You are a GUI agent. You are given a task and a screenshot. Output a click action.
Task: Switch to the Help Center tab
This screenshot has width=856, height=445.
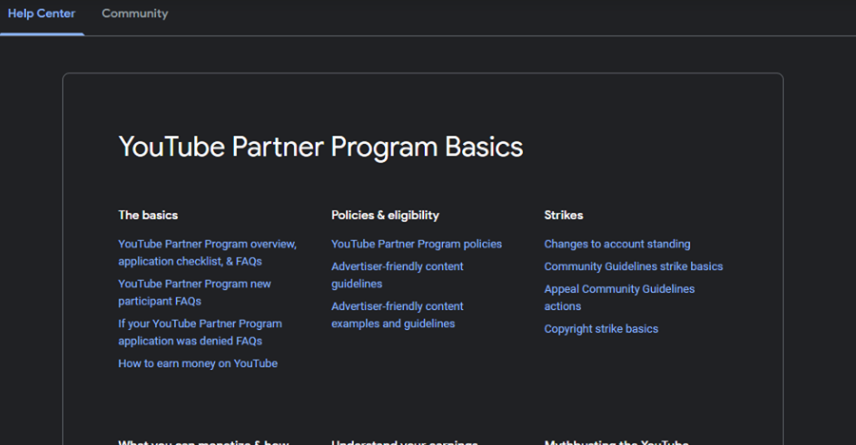[x=41, y=14]
